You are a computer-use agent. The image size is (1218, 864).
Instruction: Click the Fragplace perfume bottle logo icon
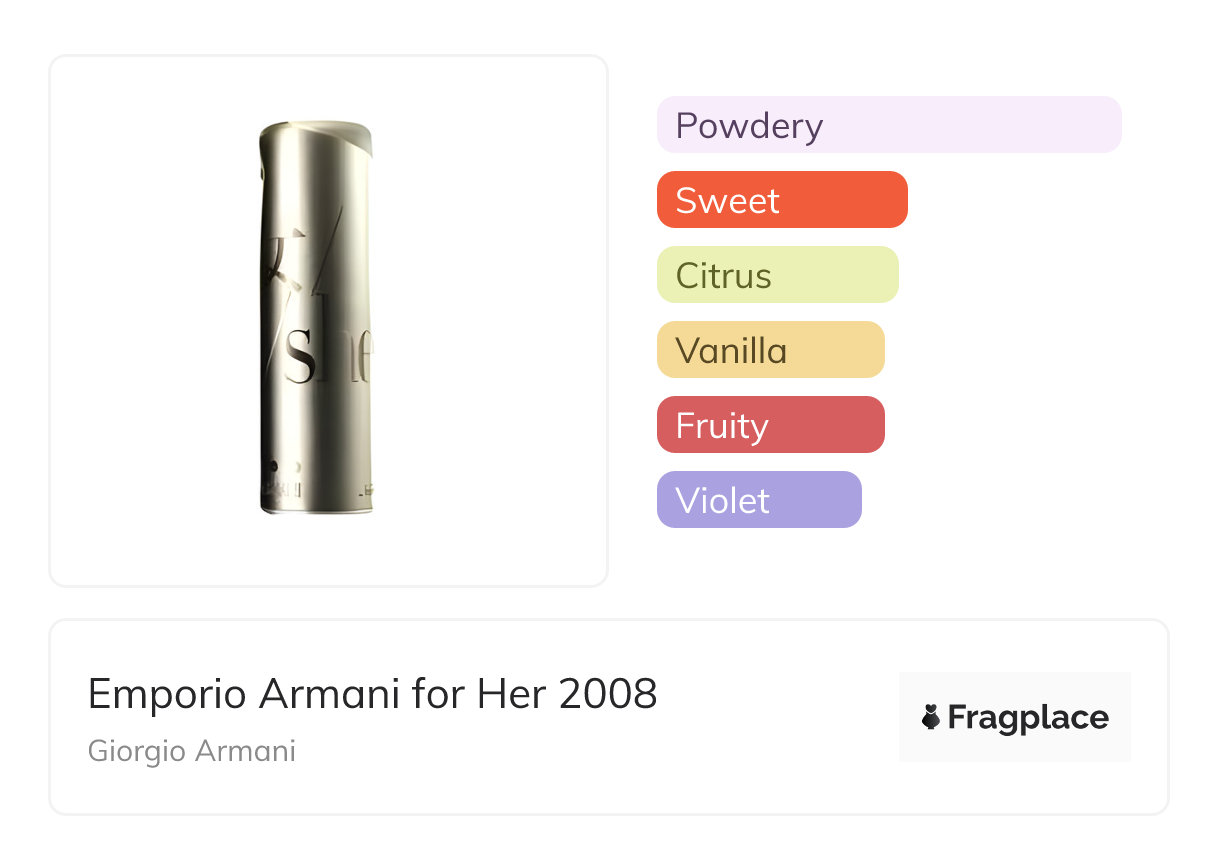(x=931, y=717)
